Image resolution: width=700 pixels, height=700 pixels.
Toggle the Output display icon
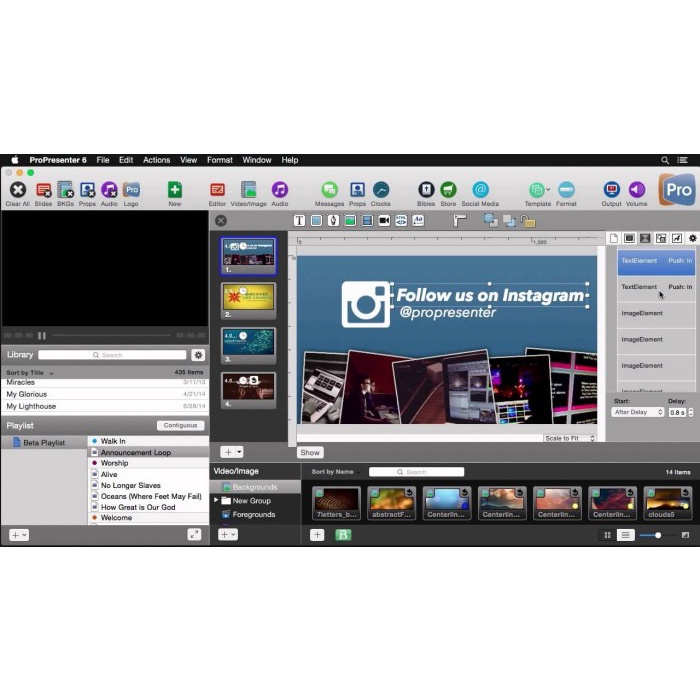[x=611, y=190]
